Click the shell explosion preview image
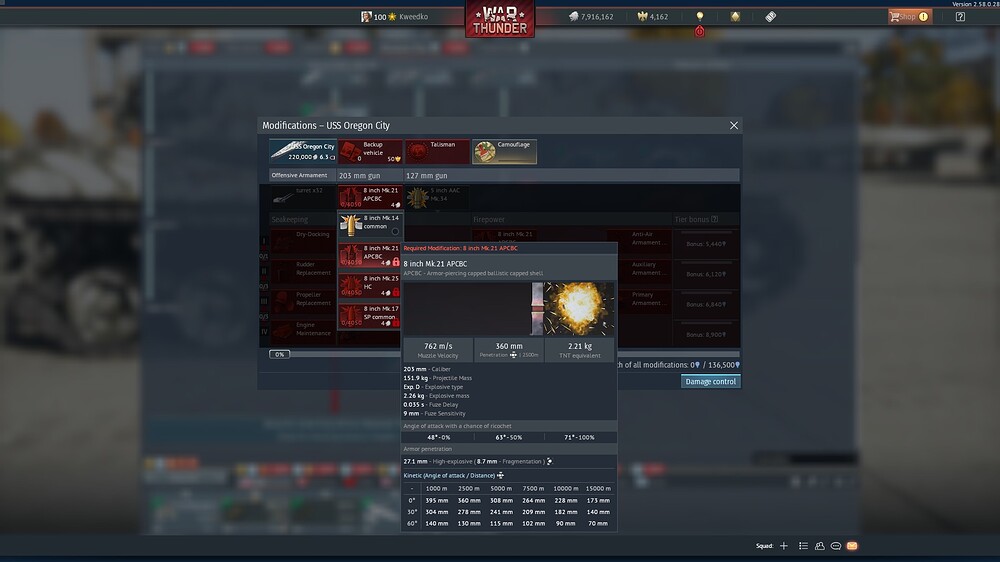This screenshot has width=1000, height=562. [509, 309]
